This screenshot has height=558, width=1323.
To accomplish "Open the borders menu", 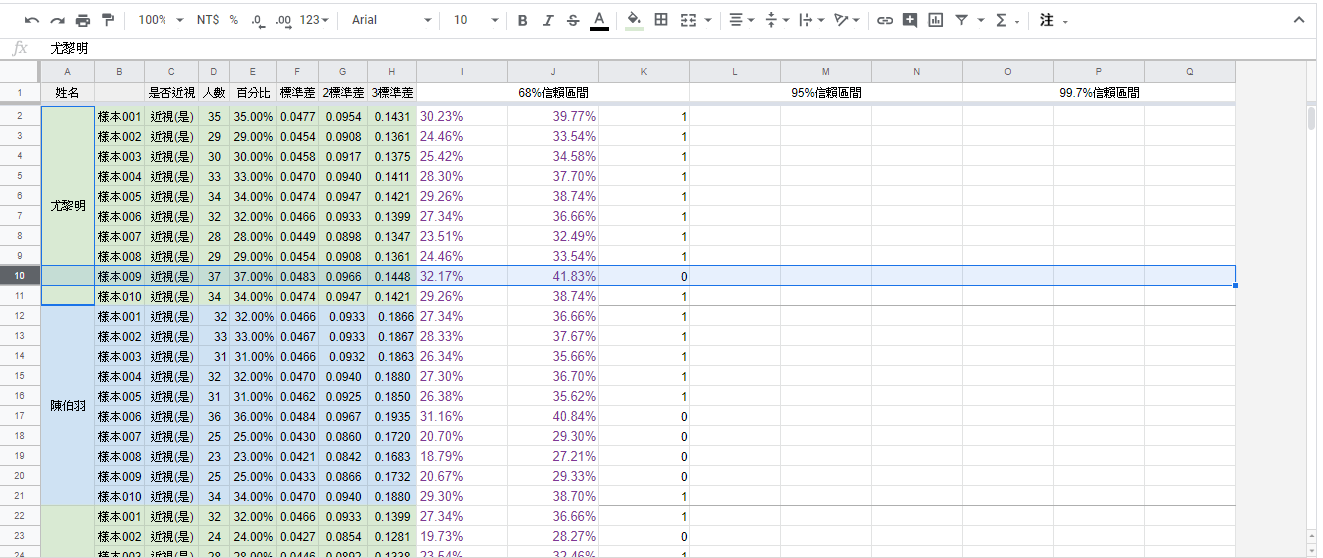I will 661,20.
